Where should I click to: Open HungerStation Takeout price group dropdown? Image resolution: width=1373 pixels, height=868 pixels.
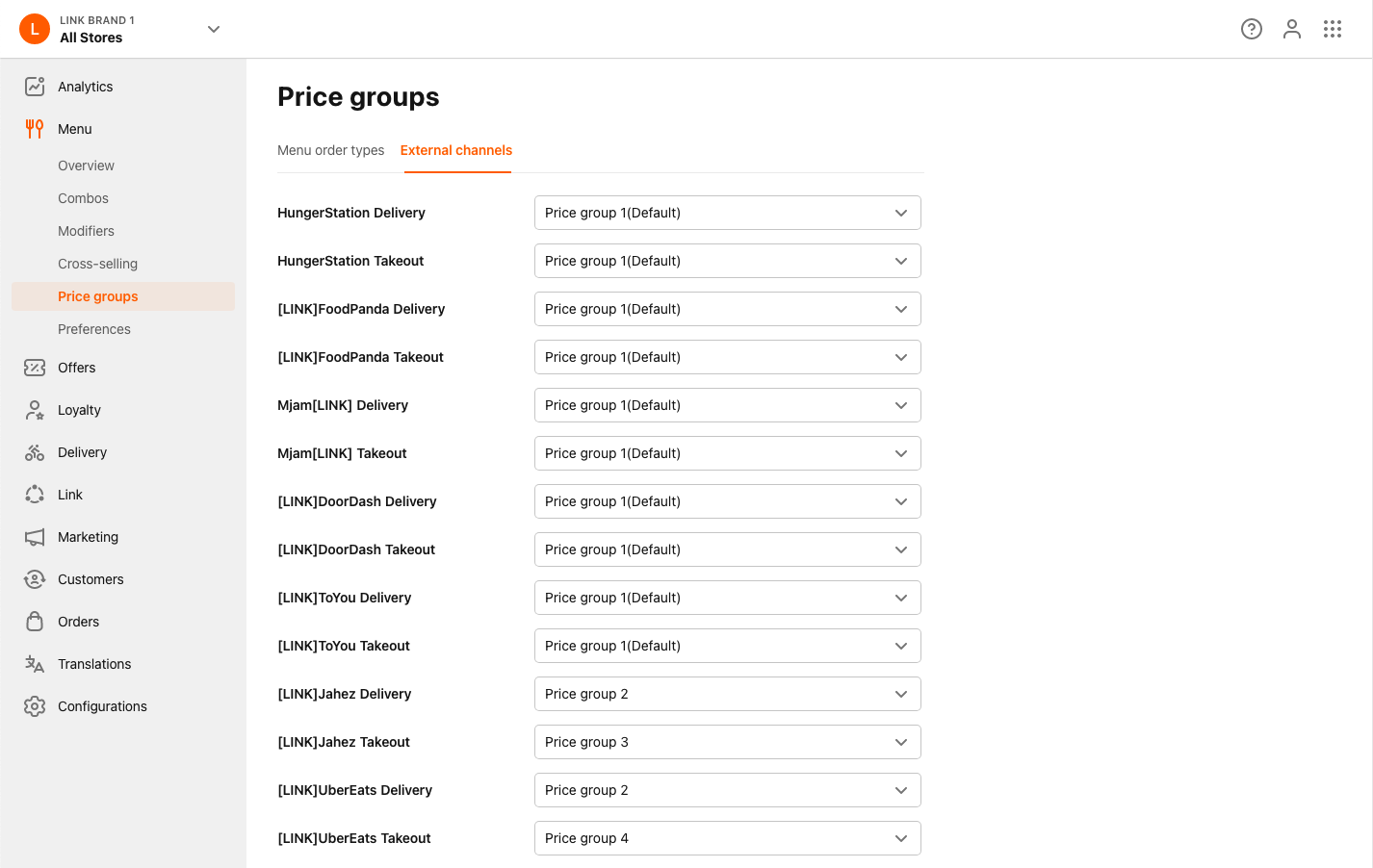[728, 261]
